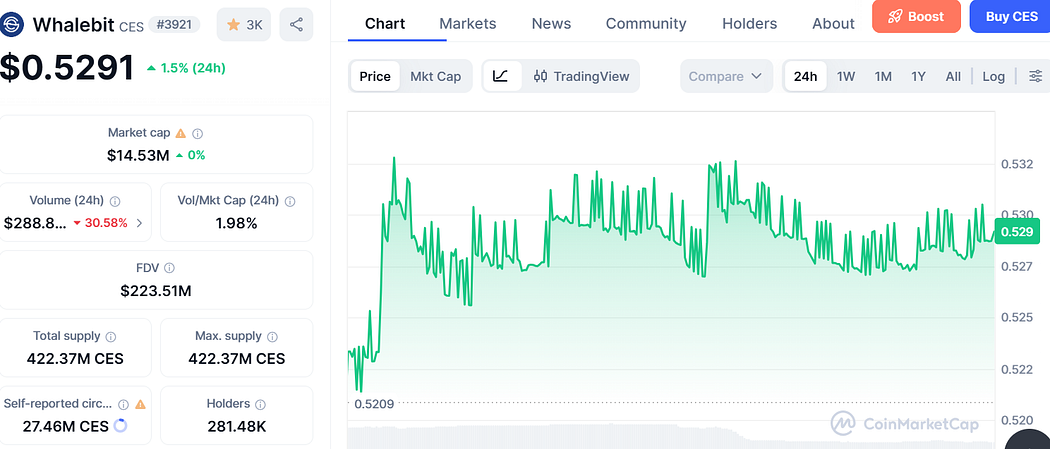
Task: Click the 281.48K holders value
Action: (x=236, y=426)
